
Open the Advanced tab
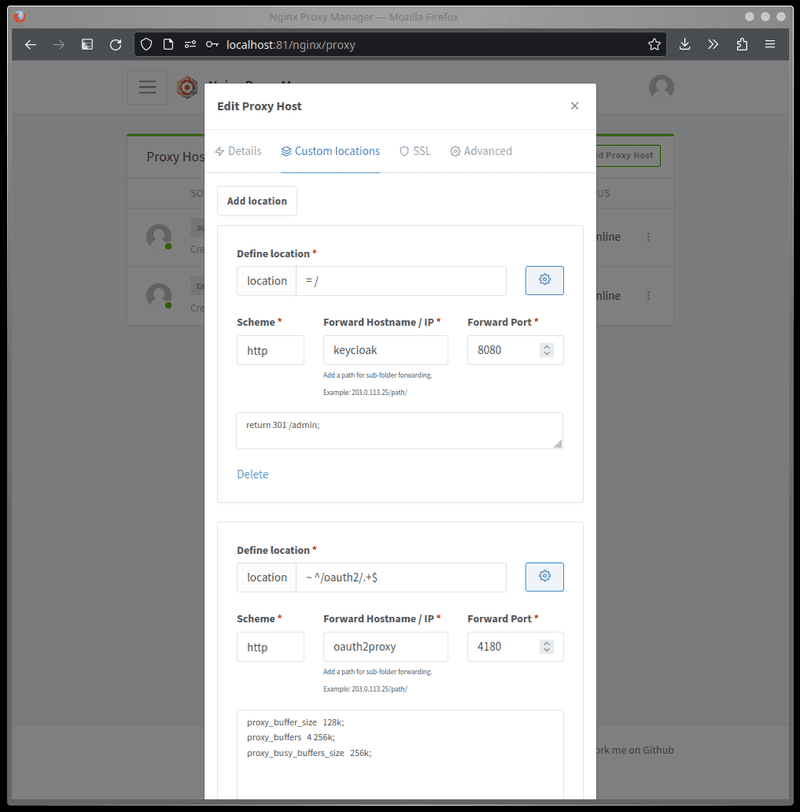481,151
